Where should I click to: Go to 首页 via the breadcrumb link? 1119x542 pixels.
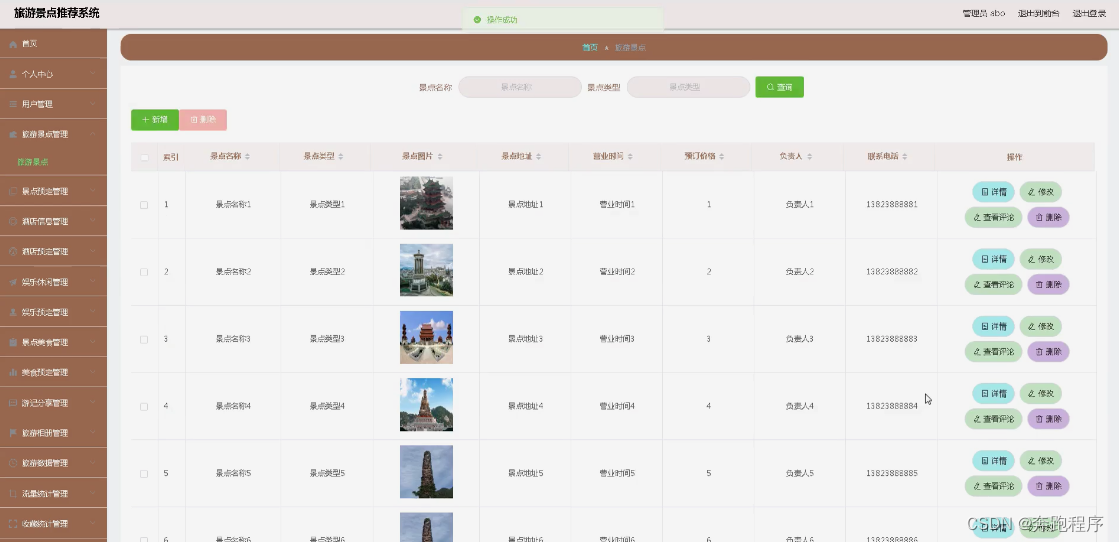click(589, 47)
